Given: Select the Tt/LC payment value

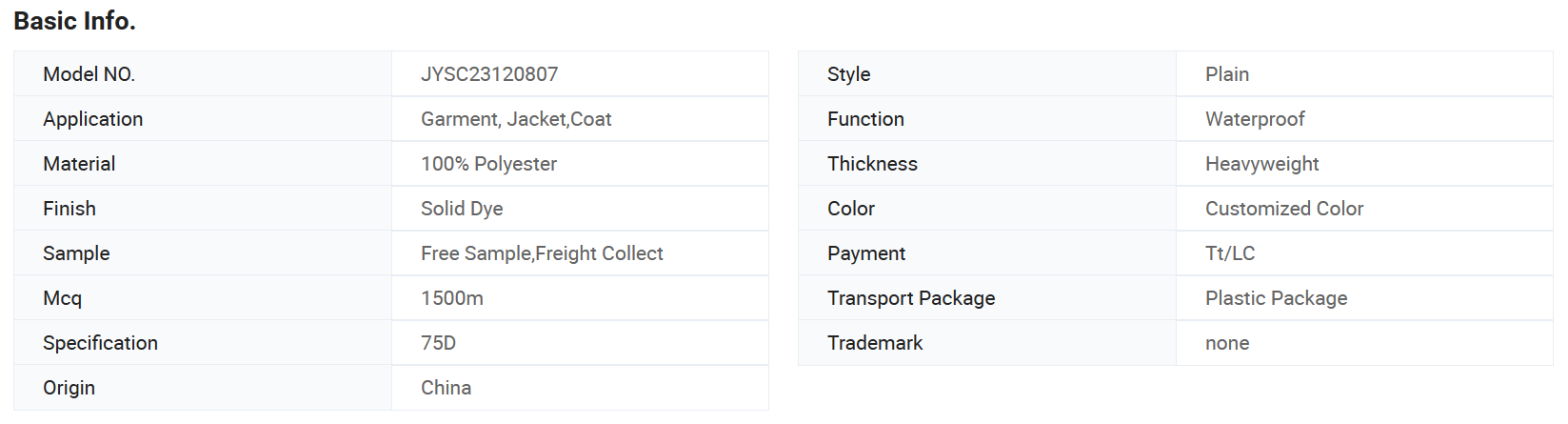Looking at the screenshot, I should [x=1230, y=253].
